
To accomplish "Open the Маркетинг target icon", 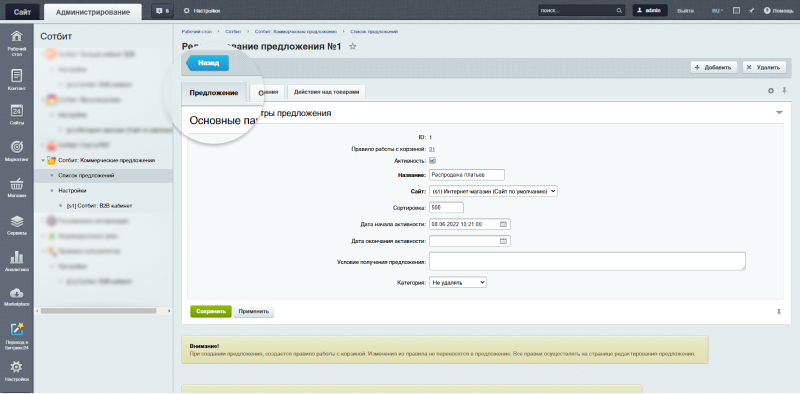I will [17, 146].
